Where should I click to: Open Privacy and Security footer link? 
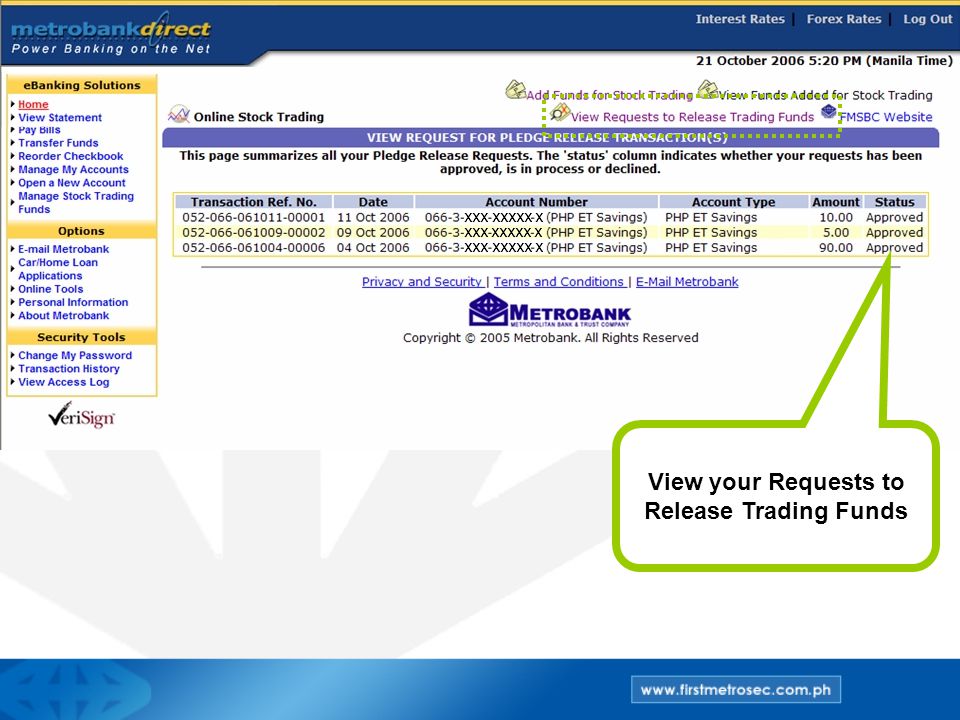click(x=422, y=282)
